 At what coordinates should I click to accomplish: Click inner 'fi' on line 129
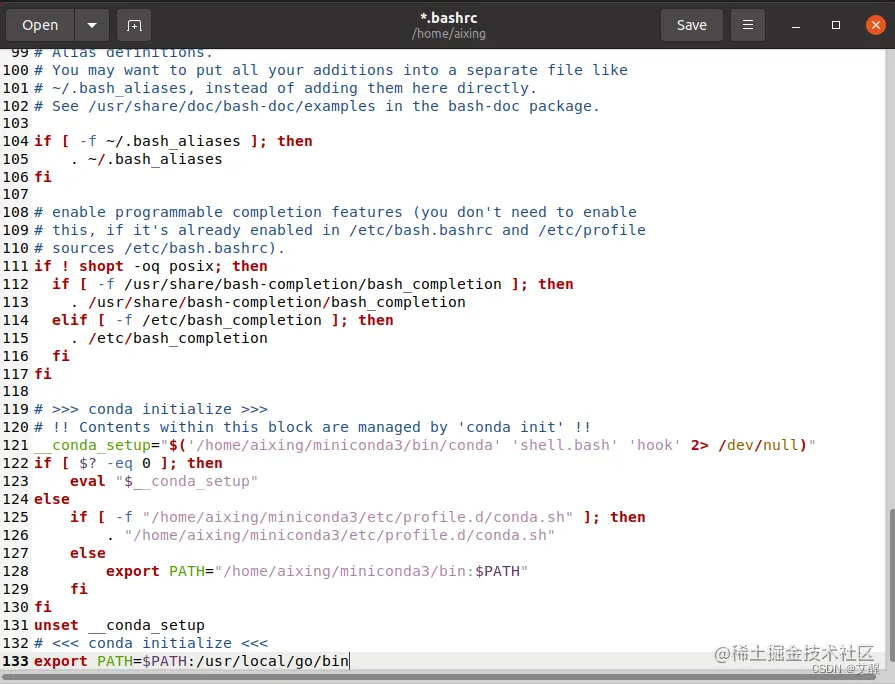coord(79,589)
